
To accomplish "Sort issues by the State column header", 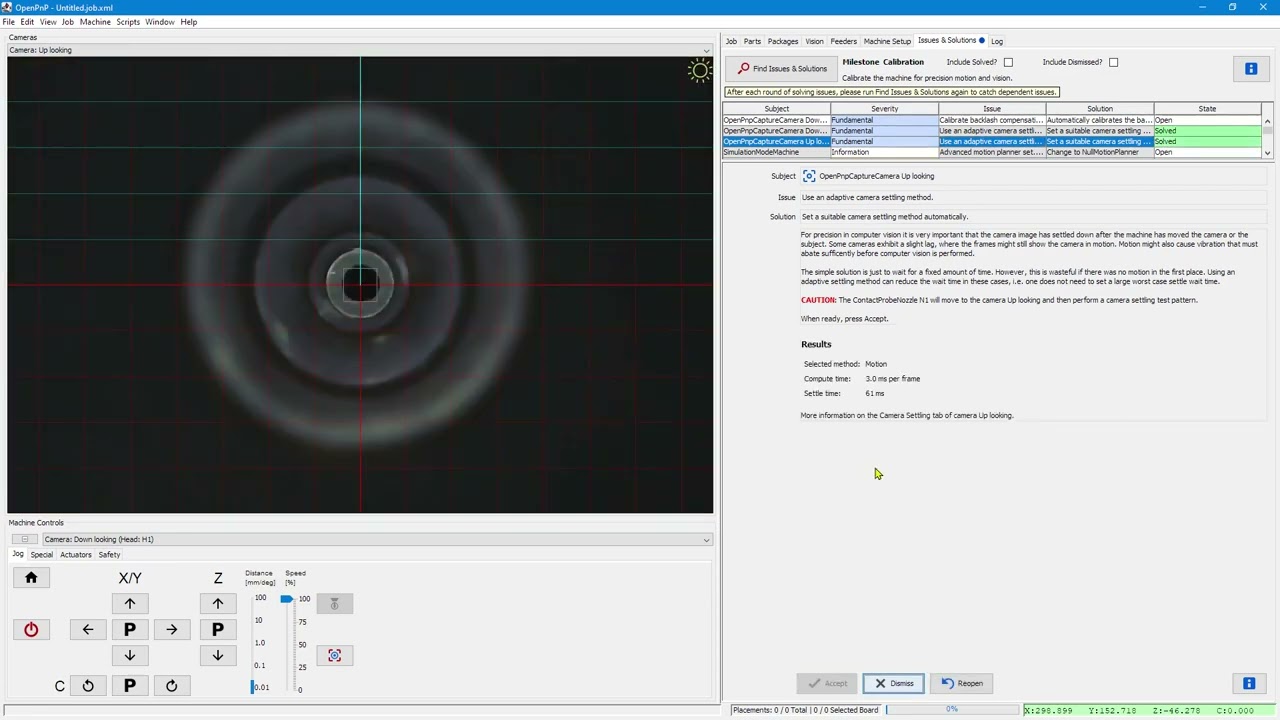I will click(1207, 109).
